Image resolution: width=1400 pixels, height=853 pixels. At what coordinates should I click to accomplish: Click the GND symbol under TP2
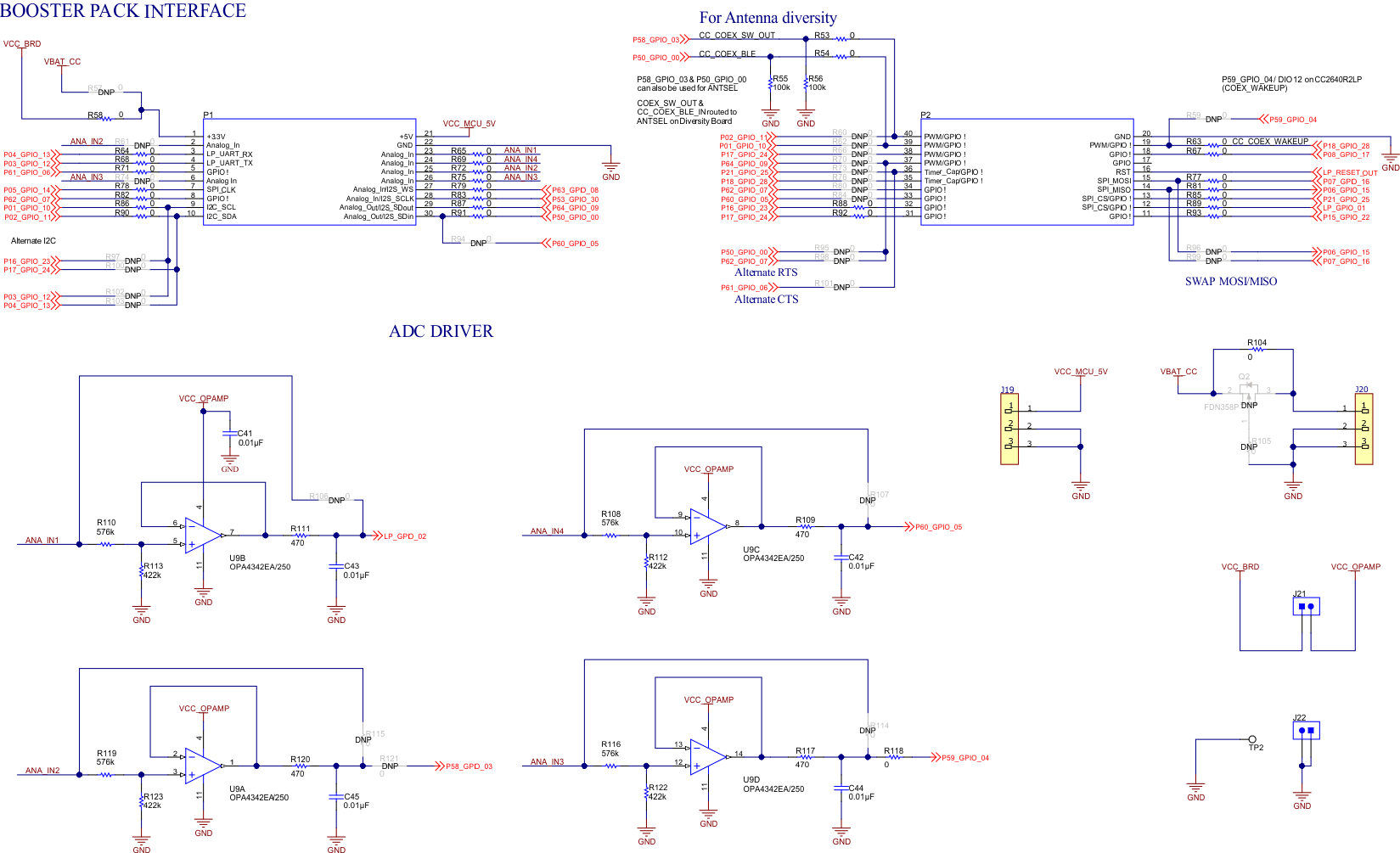pos(1195,791)
